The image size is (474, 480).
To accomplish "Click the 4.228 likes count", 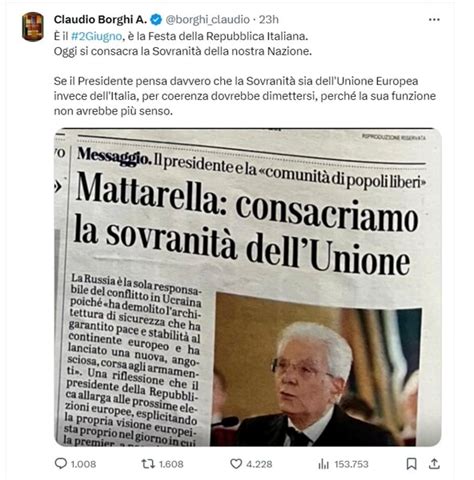I will click(259, 464).
